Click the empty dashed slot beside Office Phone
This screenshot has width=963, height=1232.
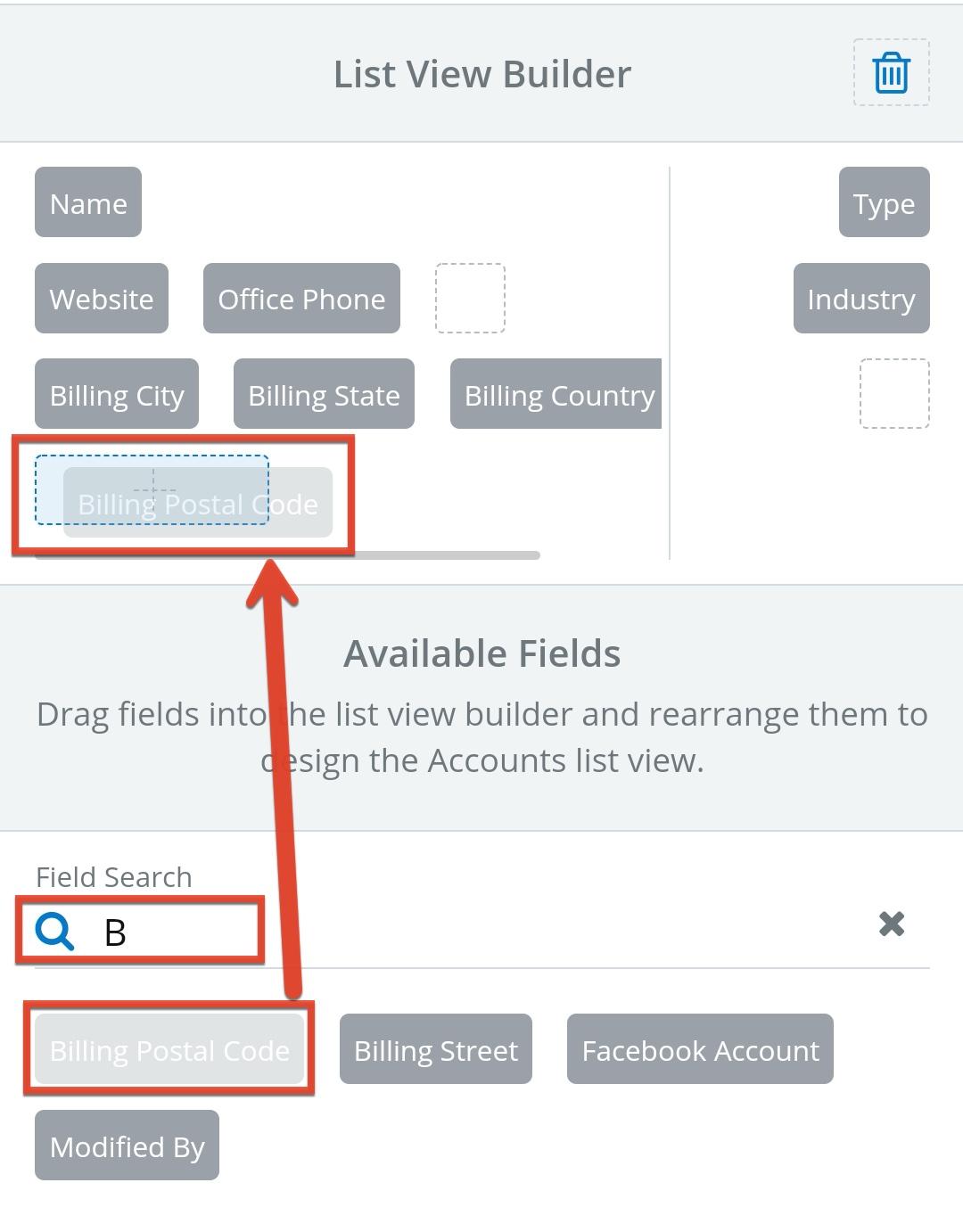tap(471, 299)
